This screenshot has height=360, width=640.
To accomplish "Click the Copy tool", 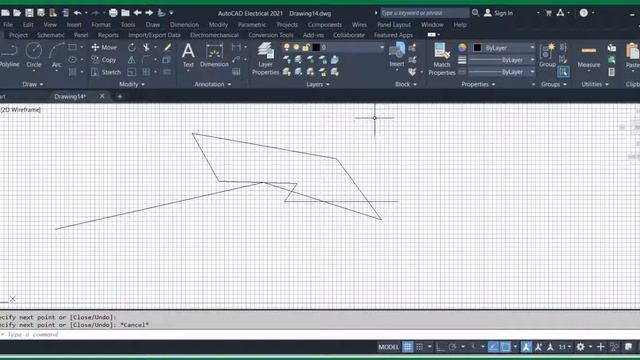I will tap(104, 60).
